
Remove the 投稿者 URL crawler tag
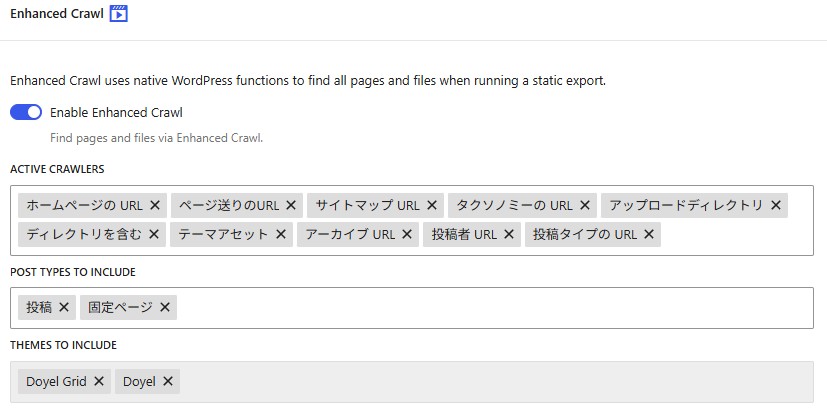tap(509, 234)
